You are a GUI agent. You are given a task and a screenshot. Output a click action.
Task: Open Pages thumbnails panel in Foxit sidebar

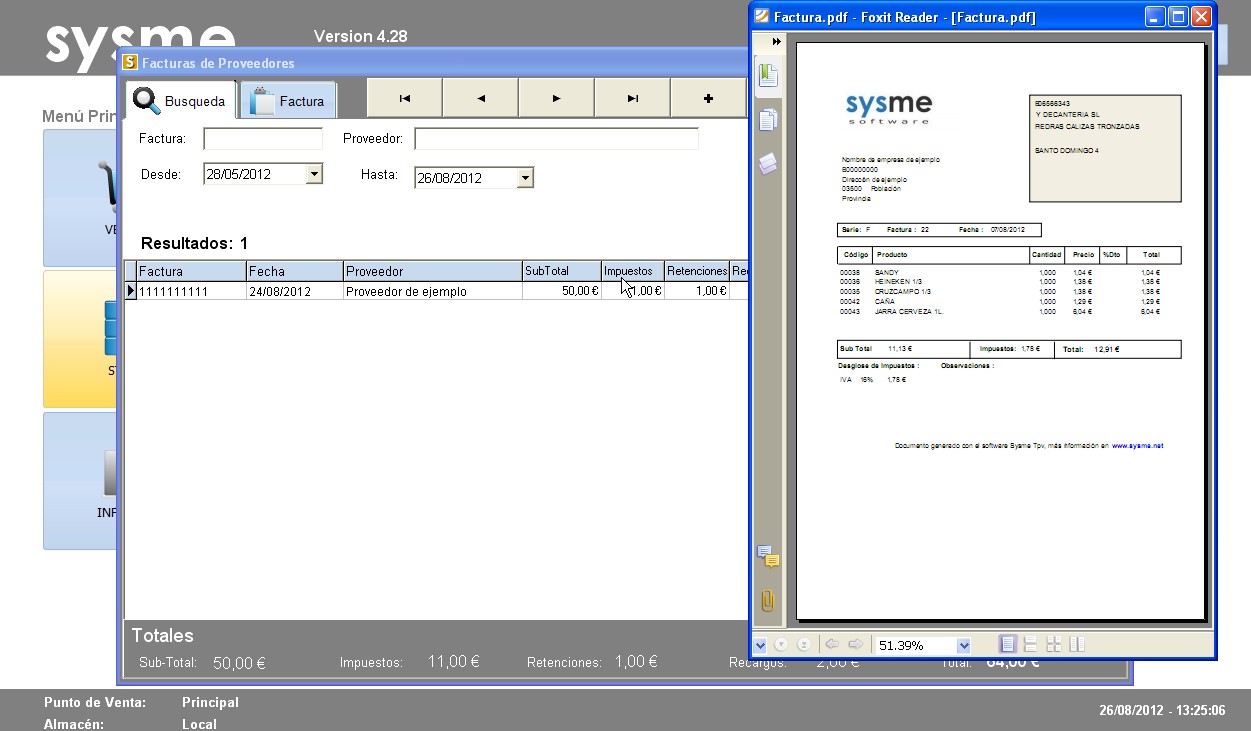pyautogui.click(x=768, y=119)
